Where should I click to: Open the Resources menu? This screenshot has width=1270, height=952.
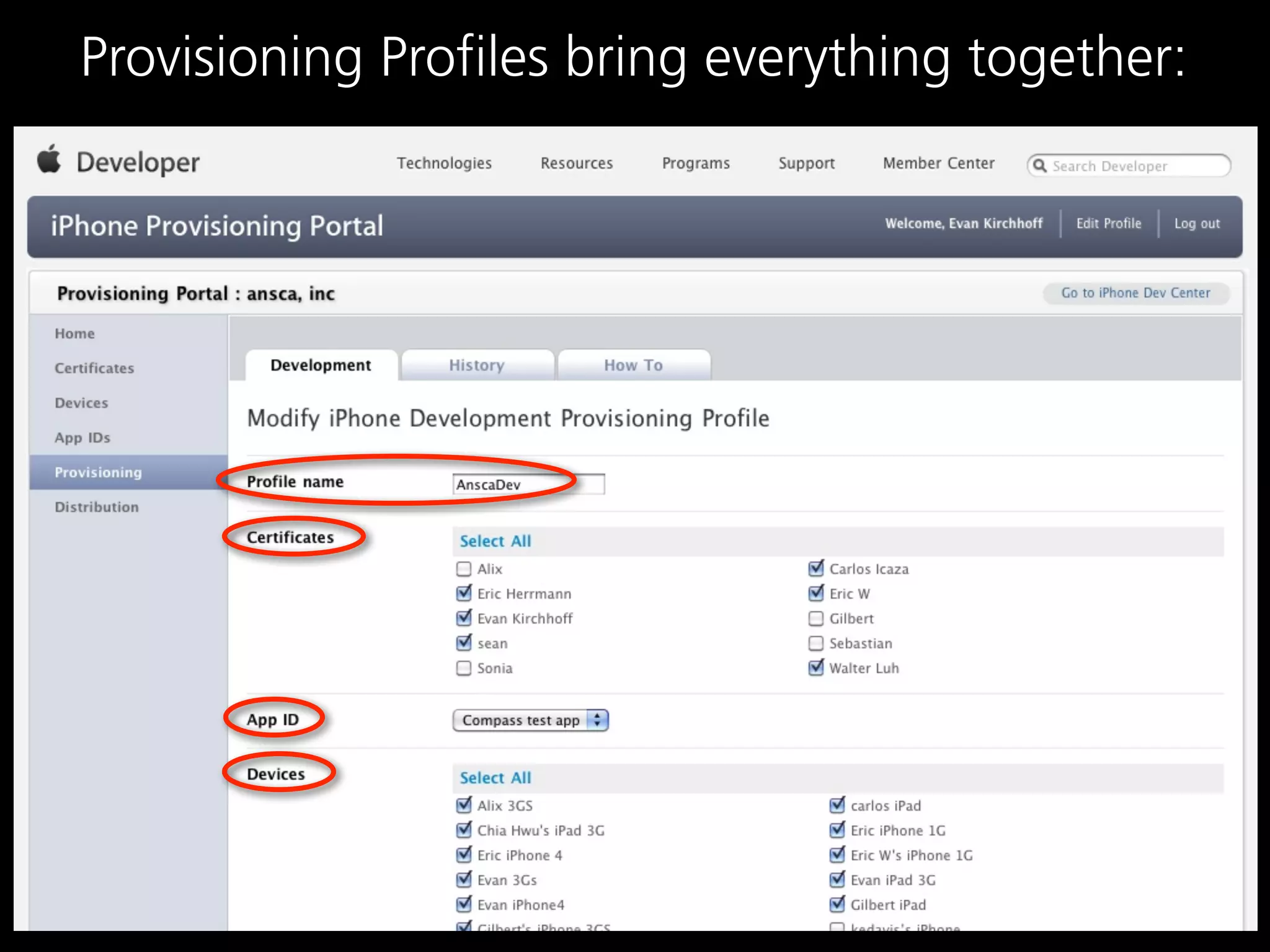click(x=577, y=163)
